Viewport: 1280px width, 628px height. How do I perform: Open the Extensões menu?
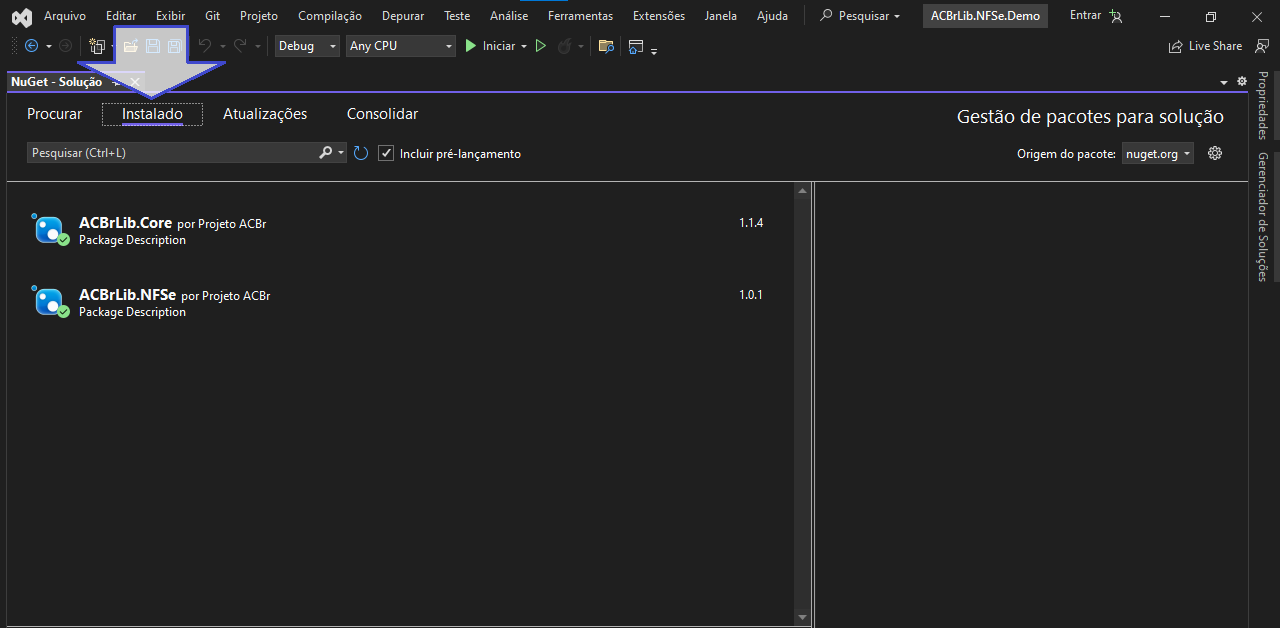[x=659, y=16]
